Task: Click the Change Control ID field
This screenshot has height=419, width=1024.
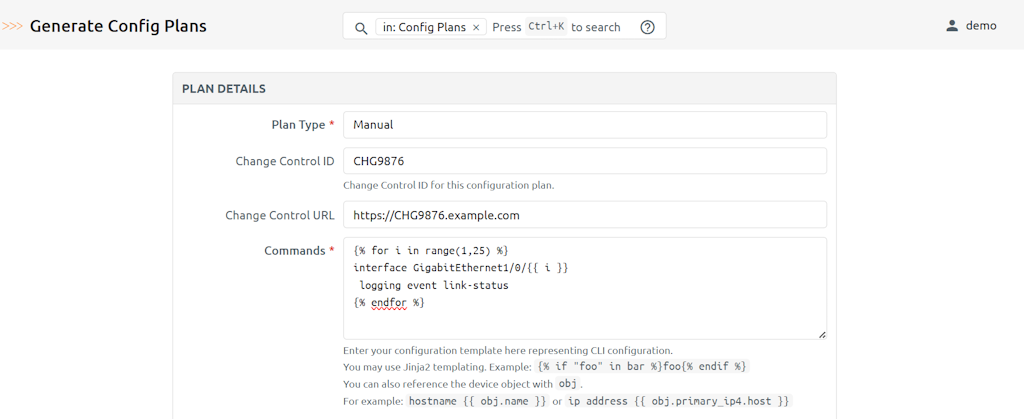Action: 584,161
